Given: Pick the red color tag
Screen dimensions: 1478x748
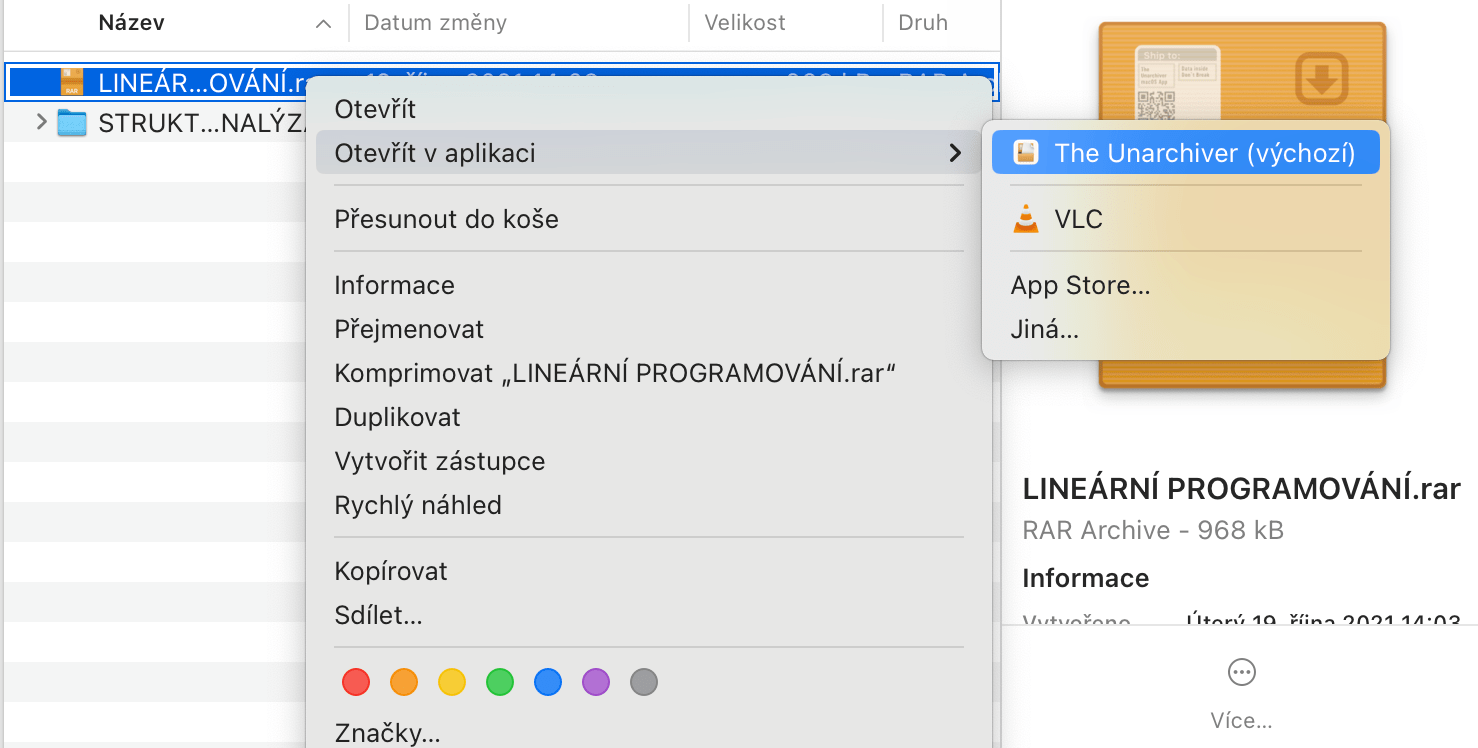Looking at the screenshot, I should [356, 683].
